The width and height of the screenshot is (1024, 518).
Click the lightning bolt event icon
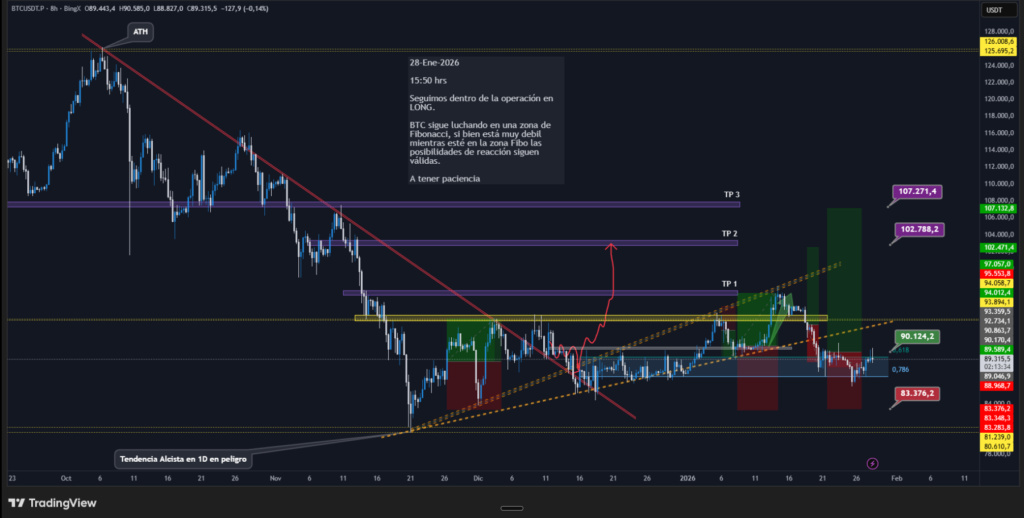click(871, 463)
